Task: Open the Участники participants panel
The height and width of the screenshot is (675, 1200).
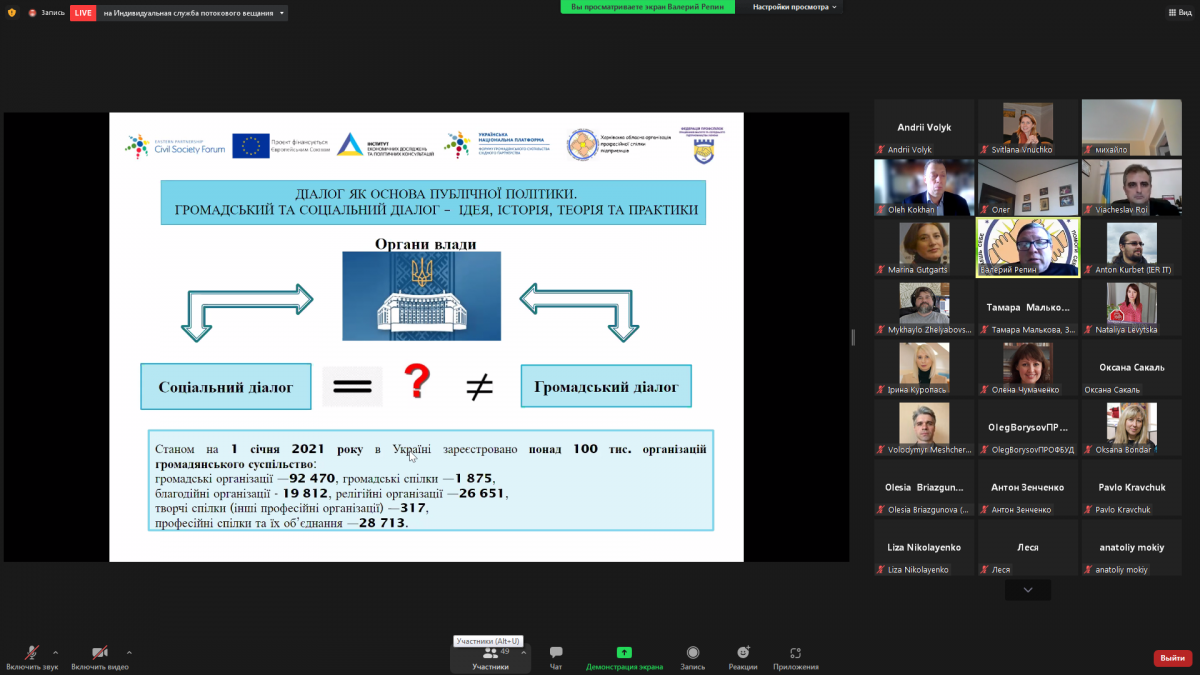Action: click(x=490, y=657)
